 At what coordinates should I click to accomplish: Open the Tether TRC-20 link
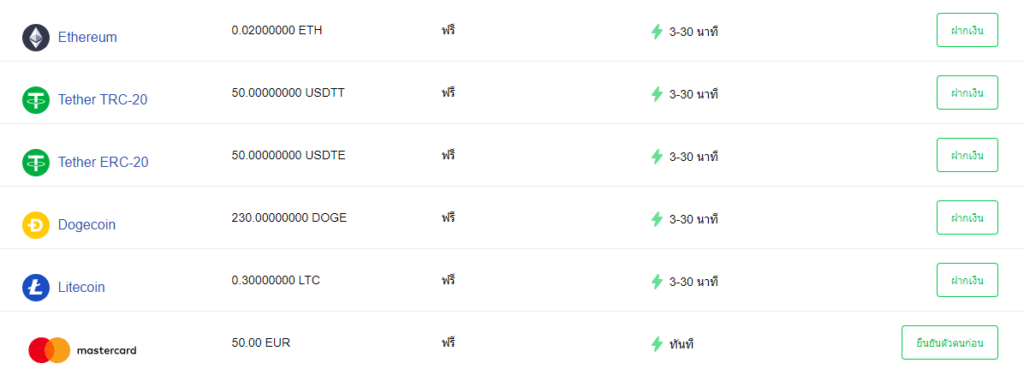coord(103,100)
